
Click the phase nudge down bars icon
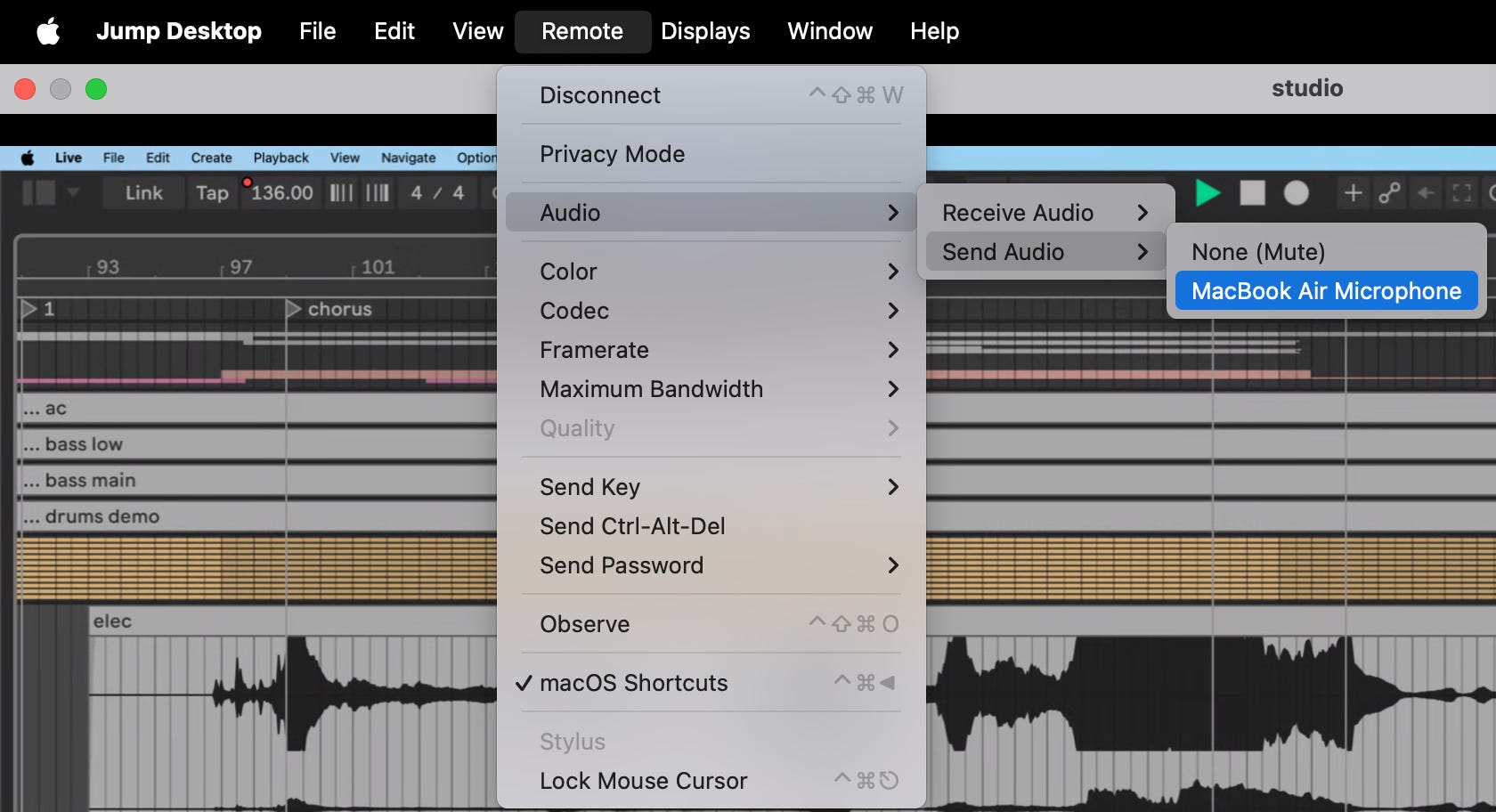(342, 192)
